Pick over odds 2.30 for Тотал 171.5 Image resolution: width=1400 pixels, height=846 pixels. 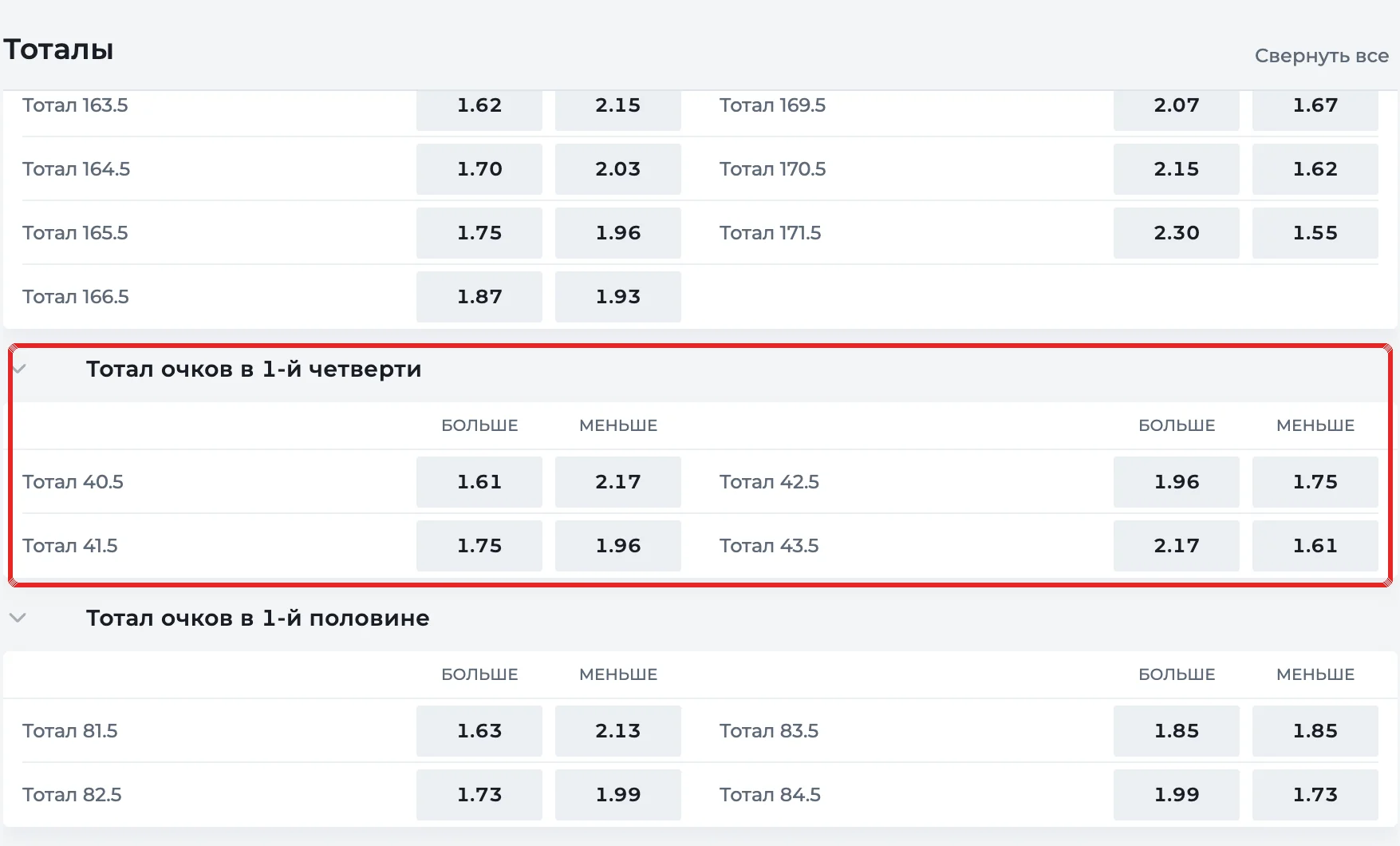point(1177,233)
